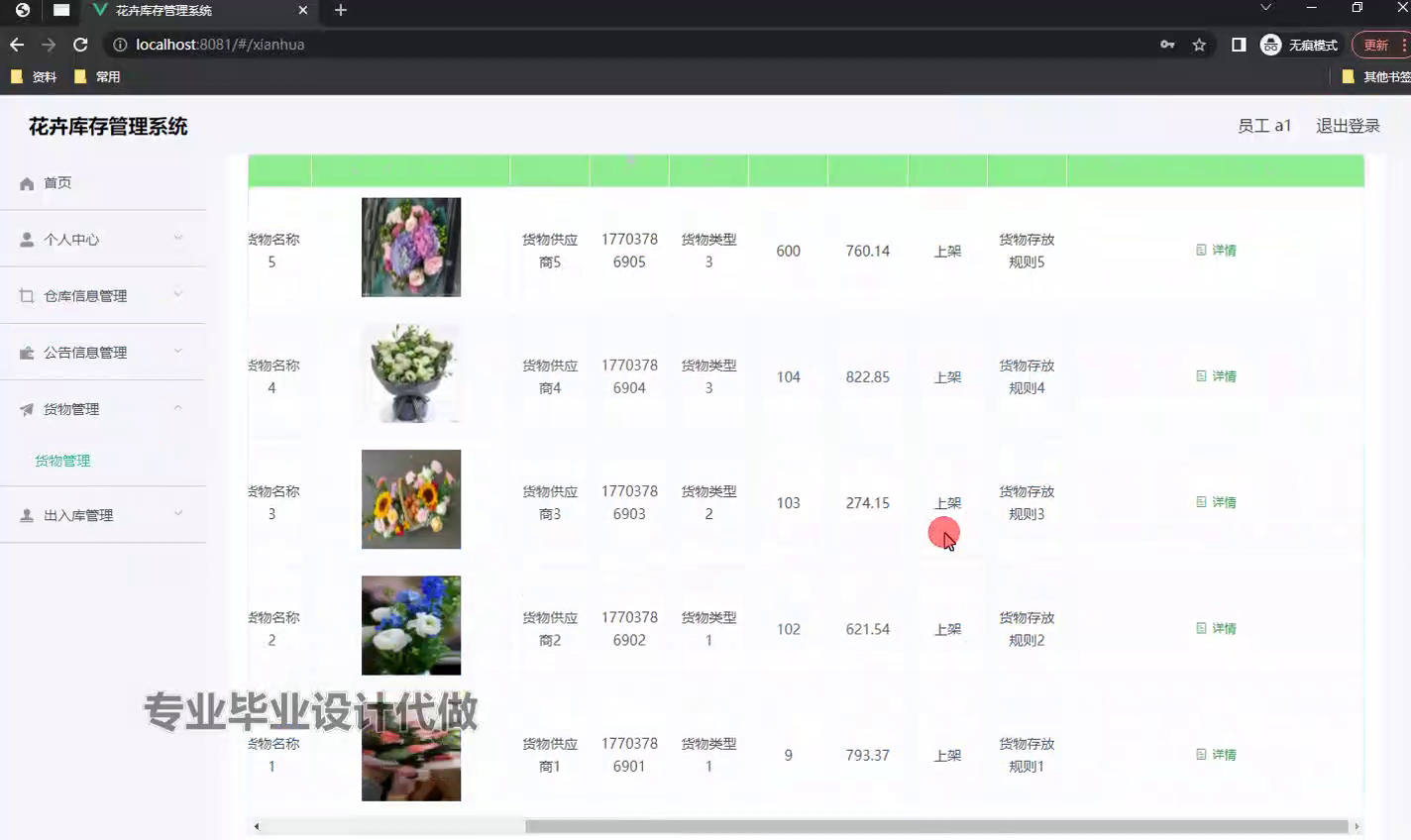Viewport: 1411px width, 840px height.
Task: Click the price 274.15 cell
Action: [867, 503]
